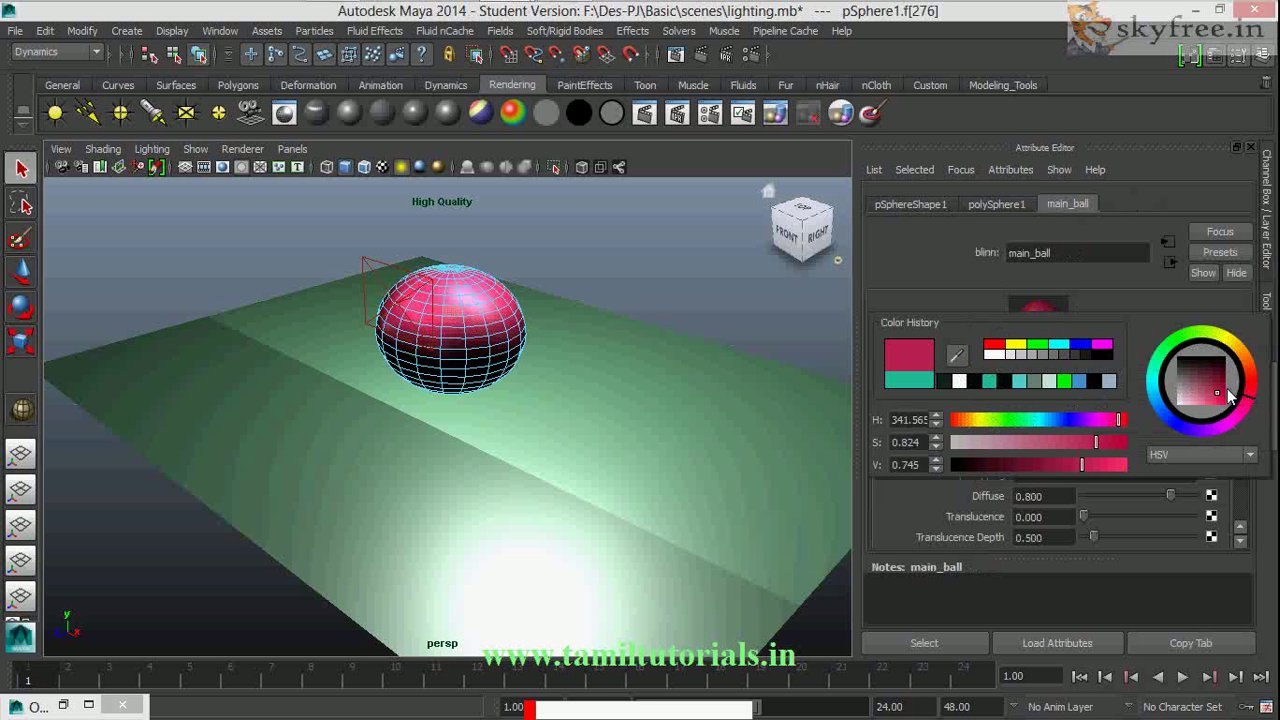Toggle the padlock lock selection icon
This screenshot has width=1280, height=720.
coord(448,54)
